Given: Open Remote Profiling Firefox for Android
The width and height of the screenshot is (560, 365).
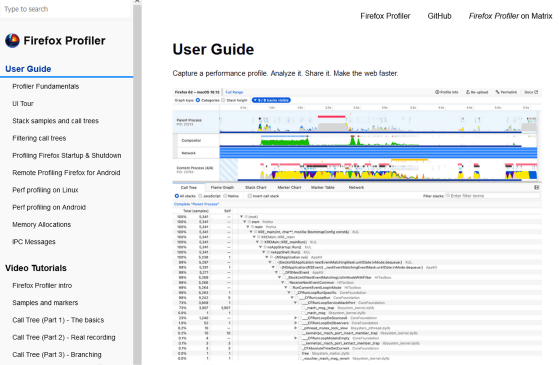Looking at the screenshot, I should (66, 173).
